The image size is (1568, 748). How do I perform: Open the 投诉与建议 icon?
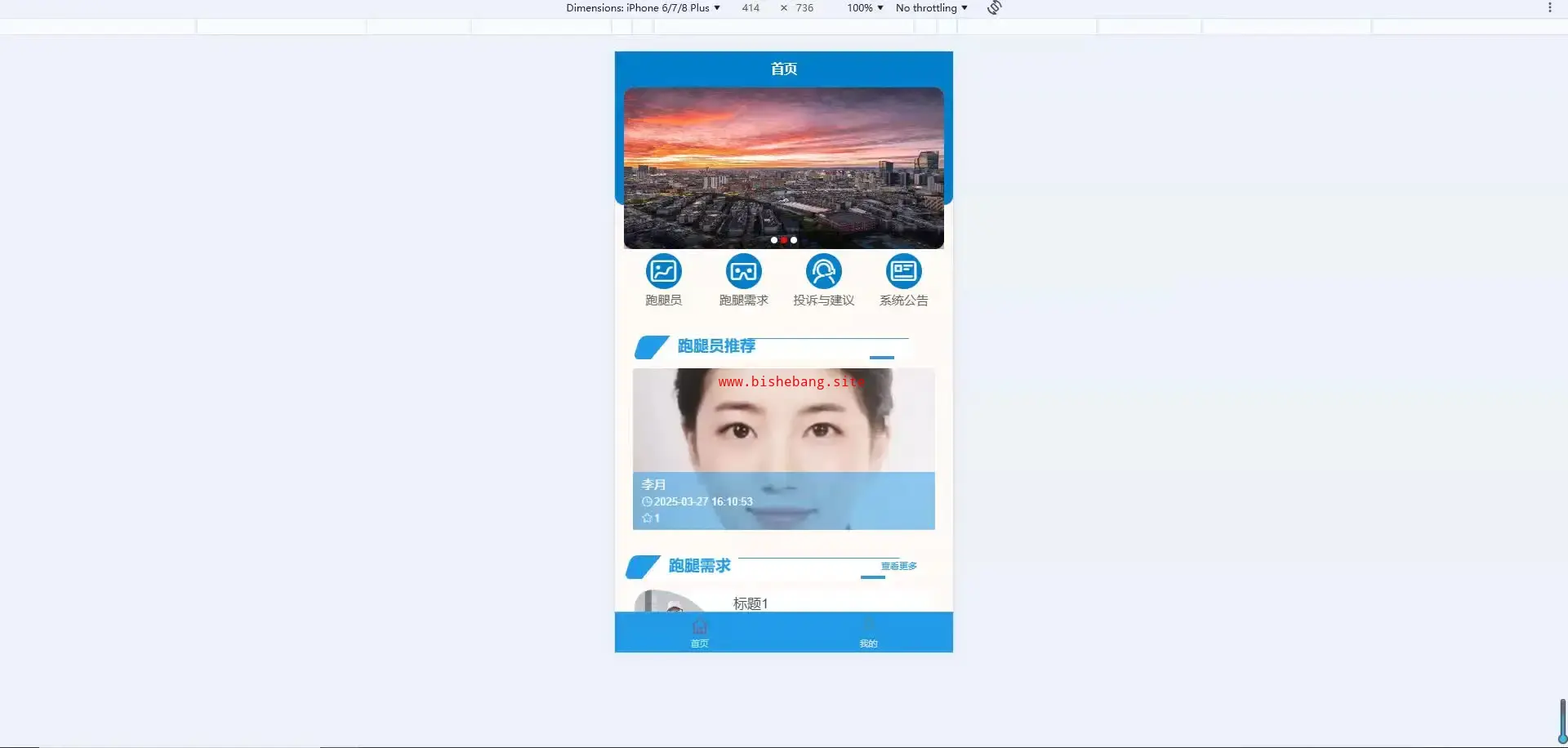823,272
